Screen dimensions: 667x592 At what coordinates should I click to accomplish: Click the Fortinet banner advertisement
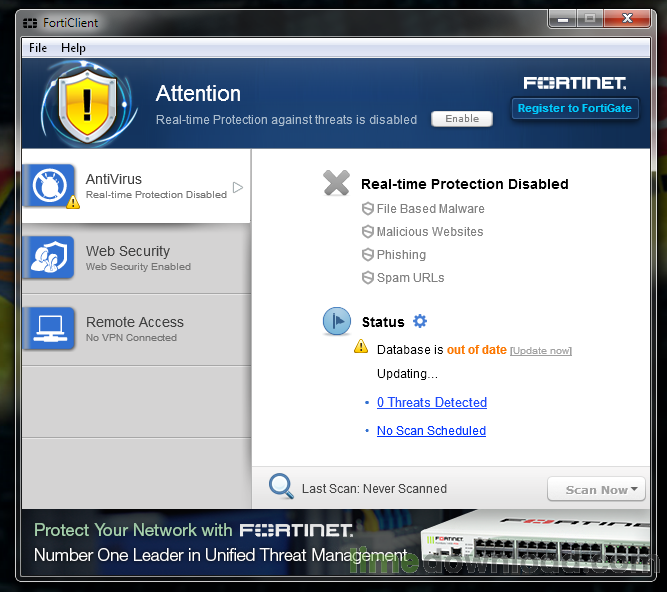pos(336,542)
